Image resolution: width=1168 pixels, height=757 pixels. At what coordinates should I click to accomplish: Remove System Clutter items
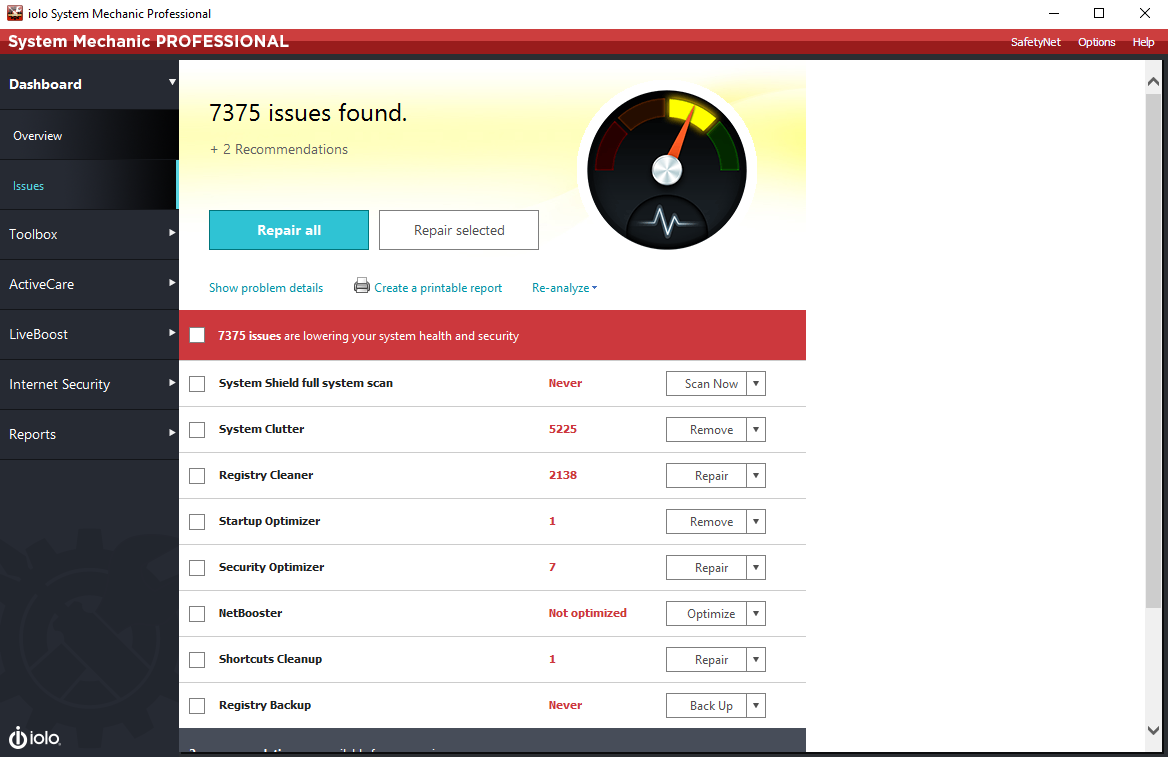[706, 430]
